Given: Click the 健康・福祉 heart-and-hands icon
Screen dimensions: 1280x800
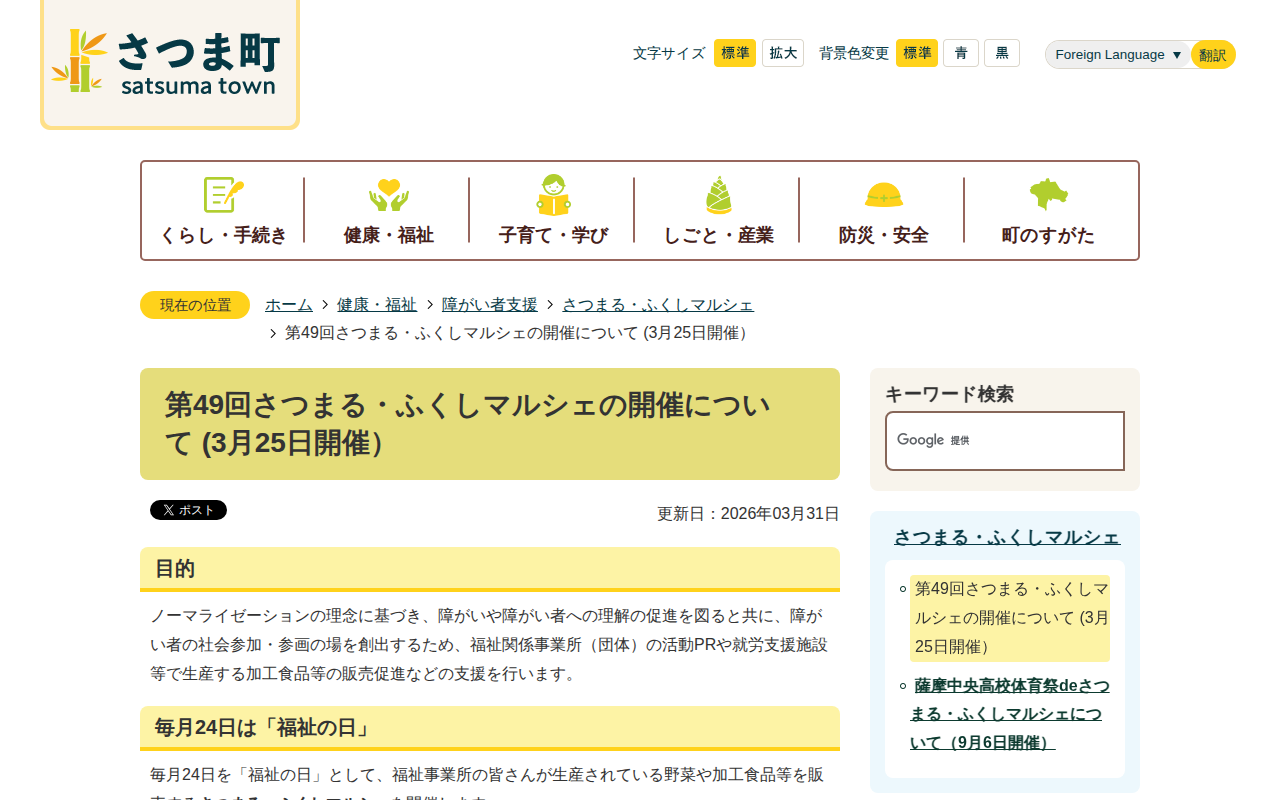Looking at the screenshot, I should [388, 195].
